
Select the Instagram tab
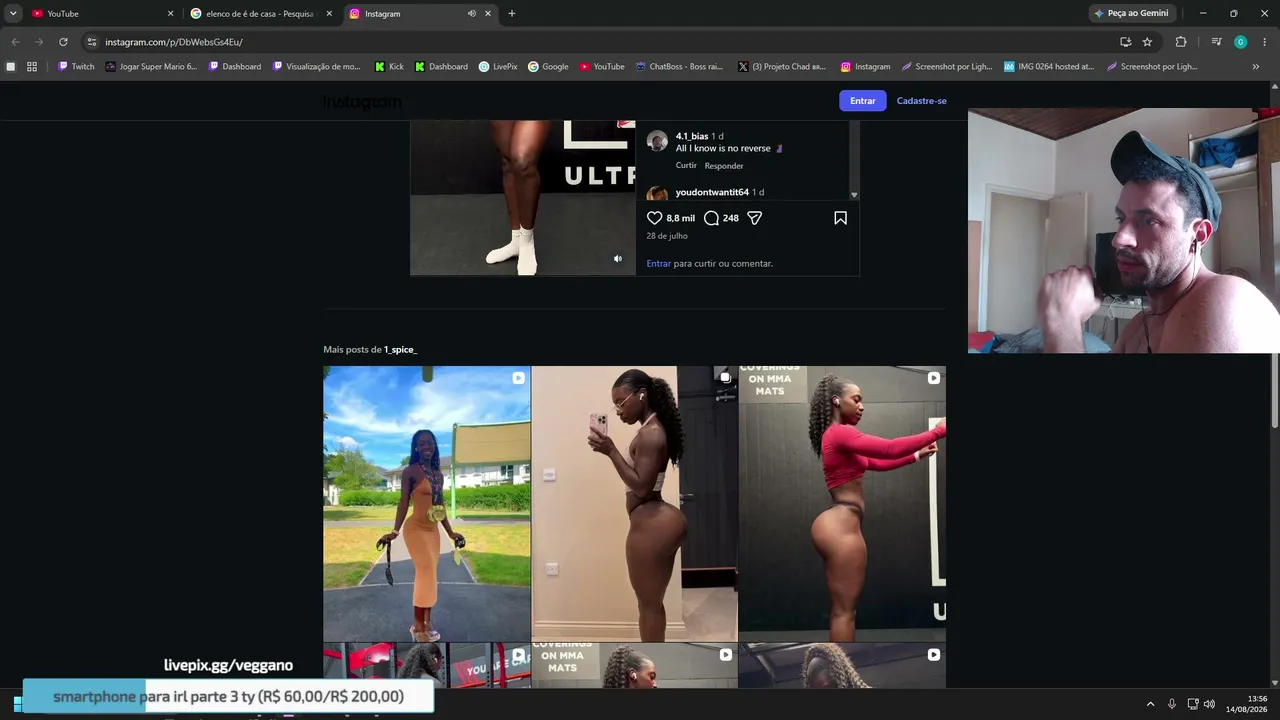pos(420,14)
